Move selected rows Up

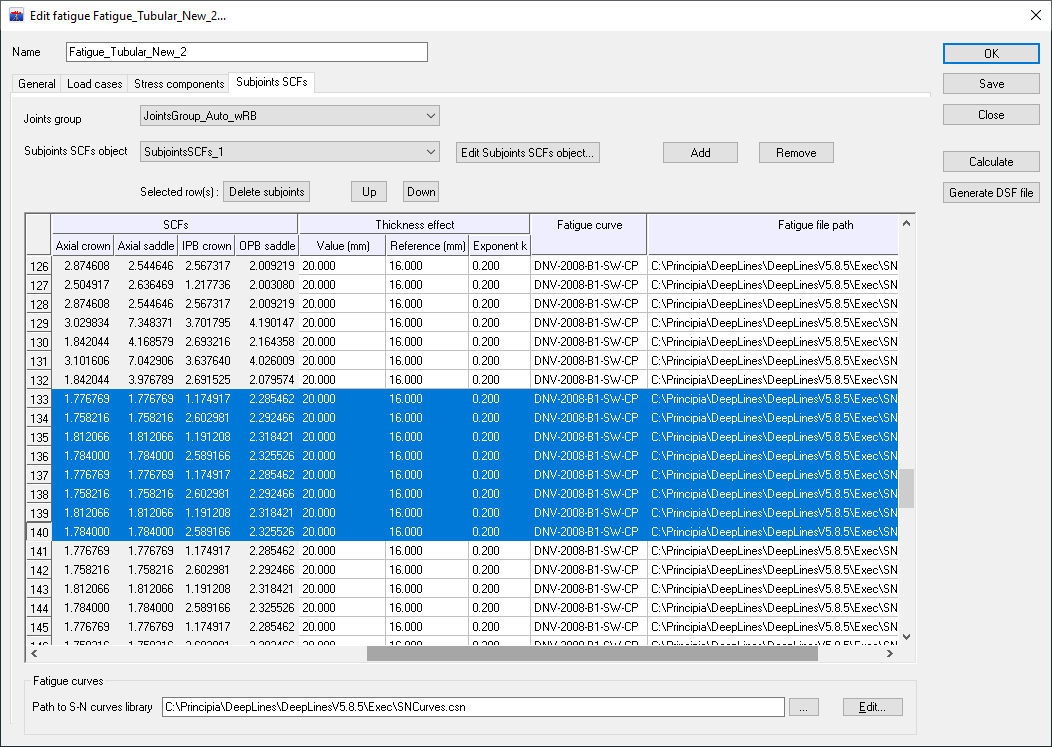coord(369,192)
